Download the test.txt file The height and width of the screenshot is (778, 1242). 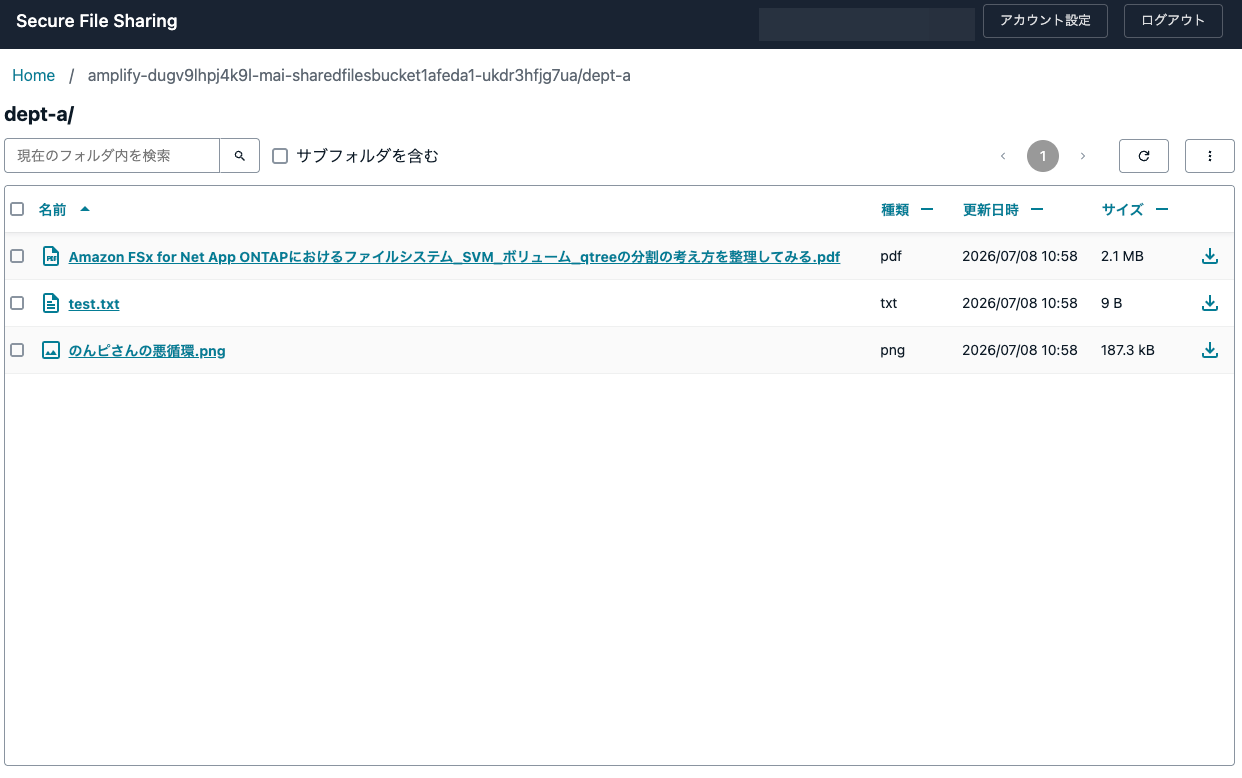[1210, 303]
